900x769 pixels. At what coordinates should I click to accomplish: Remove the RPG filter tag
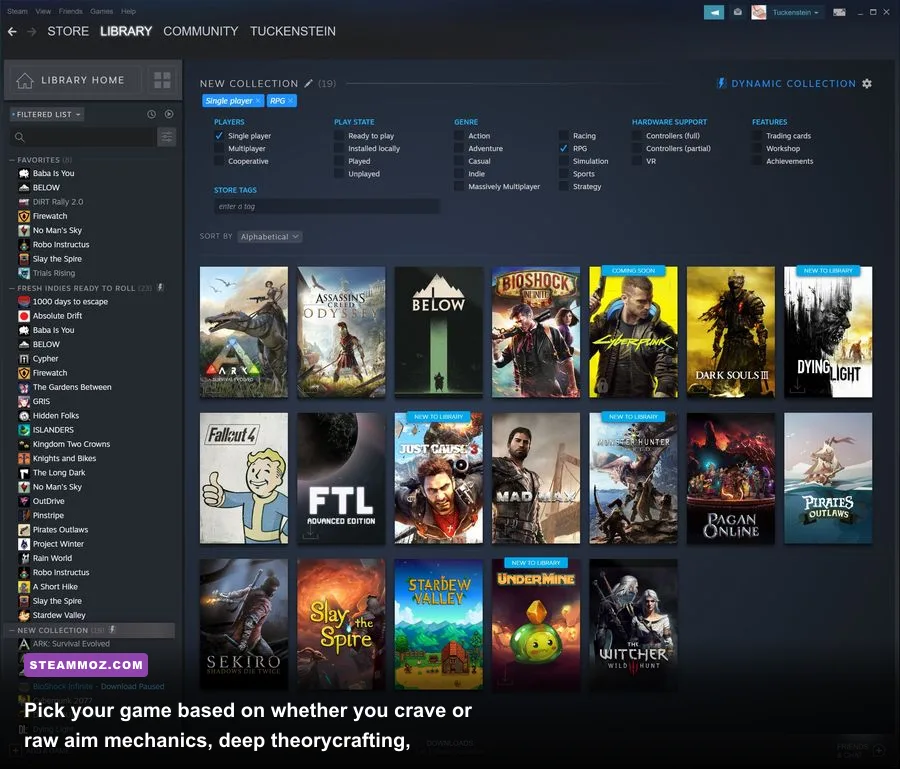tap(290, 100)
